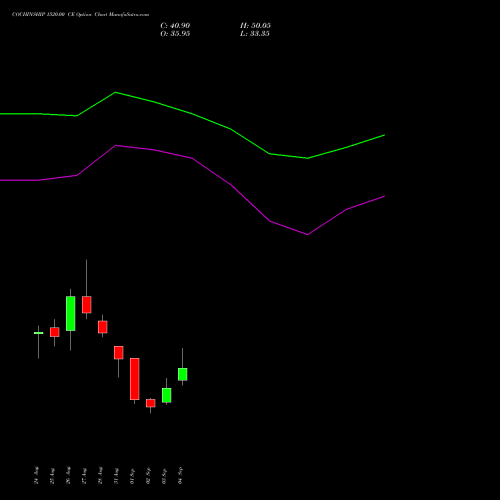The image size is (500, 500).
Task: Click the COCHINSHIP option chart title text
Action: coord(80,15)
